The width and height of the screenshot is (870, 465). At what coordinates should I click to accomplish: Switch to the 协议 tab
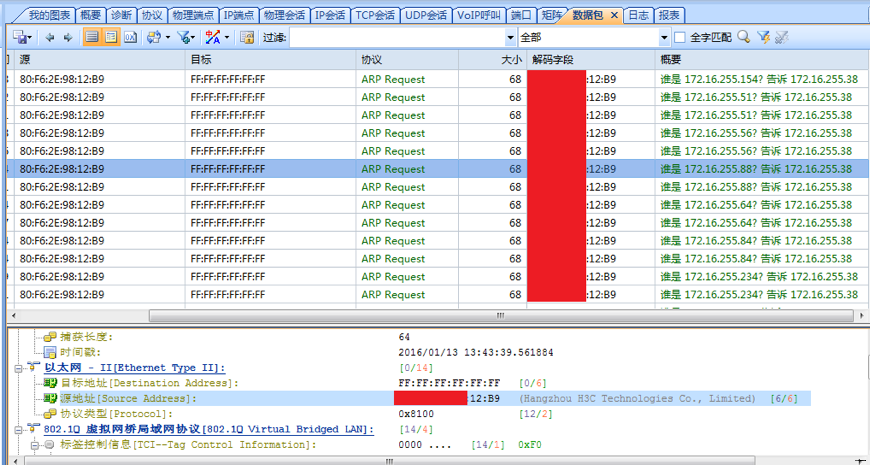(x=152, y=15)
